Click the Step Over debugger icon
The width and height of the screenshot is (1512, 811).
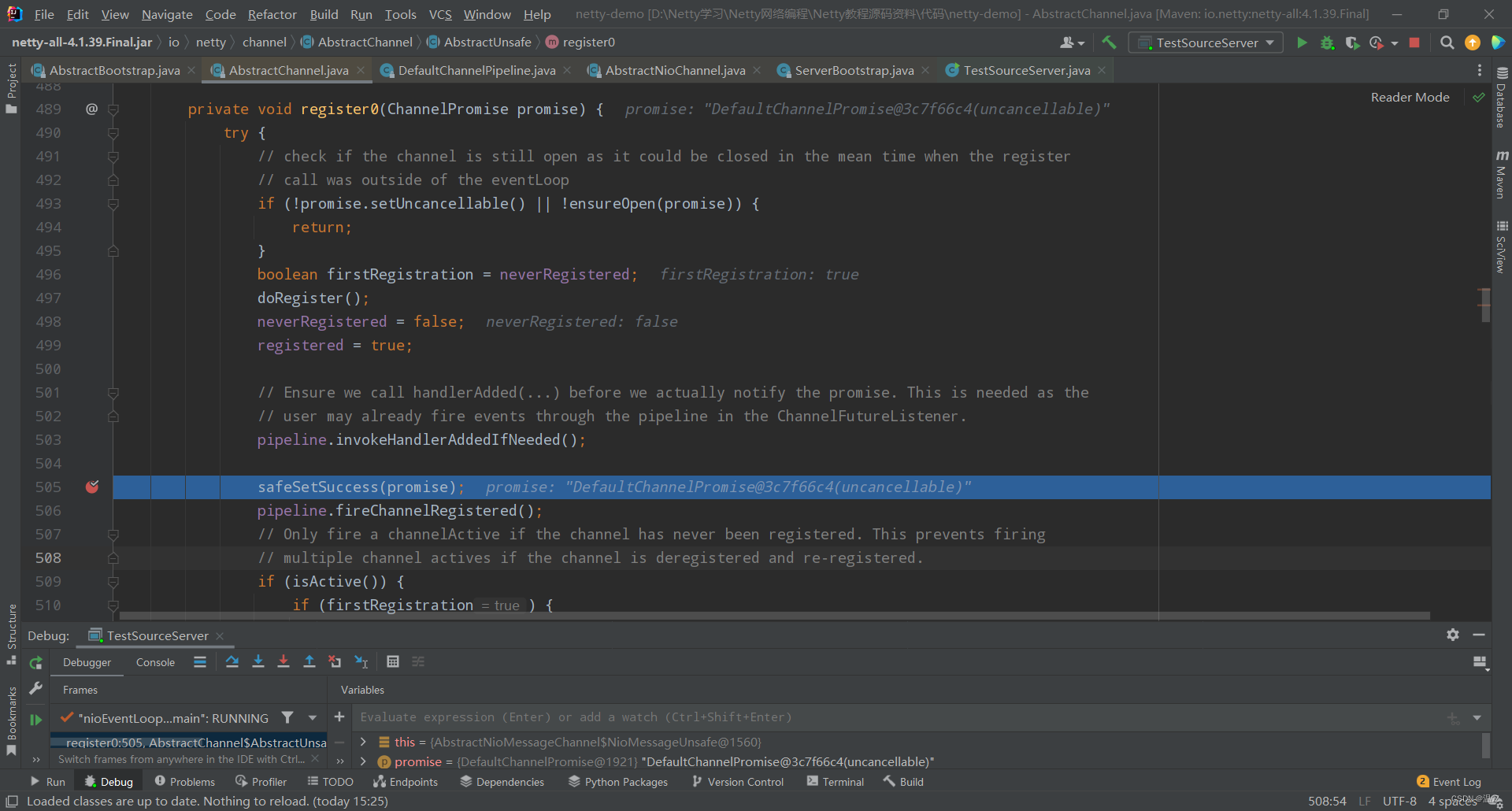[x=232, y=661]
